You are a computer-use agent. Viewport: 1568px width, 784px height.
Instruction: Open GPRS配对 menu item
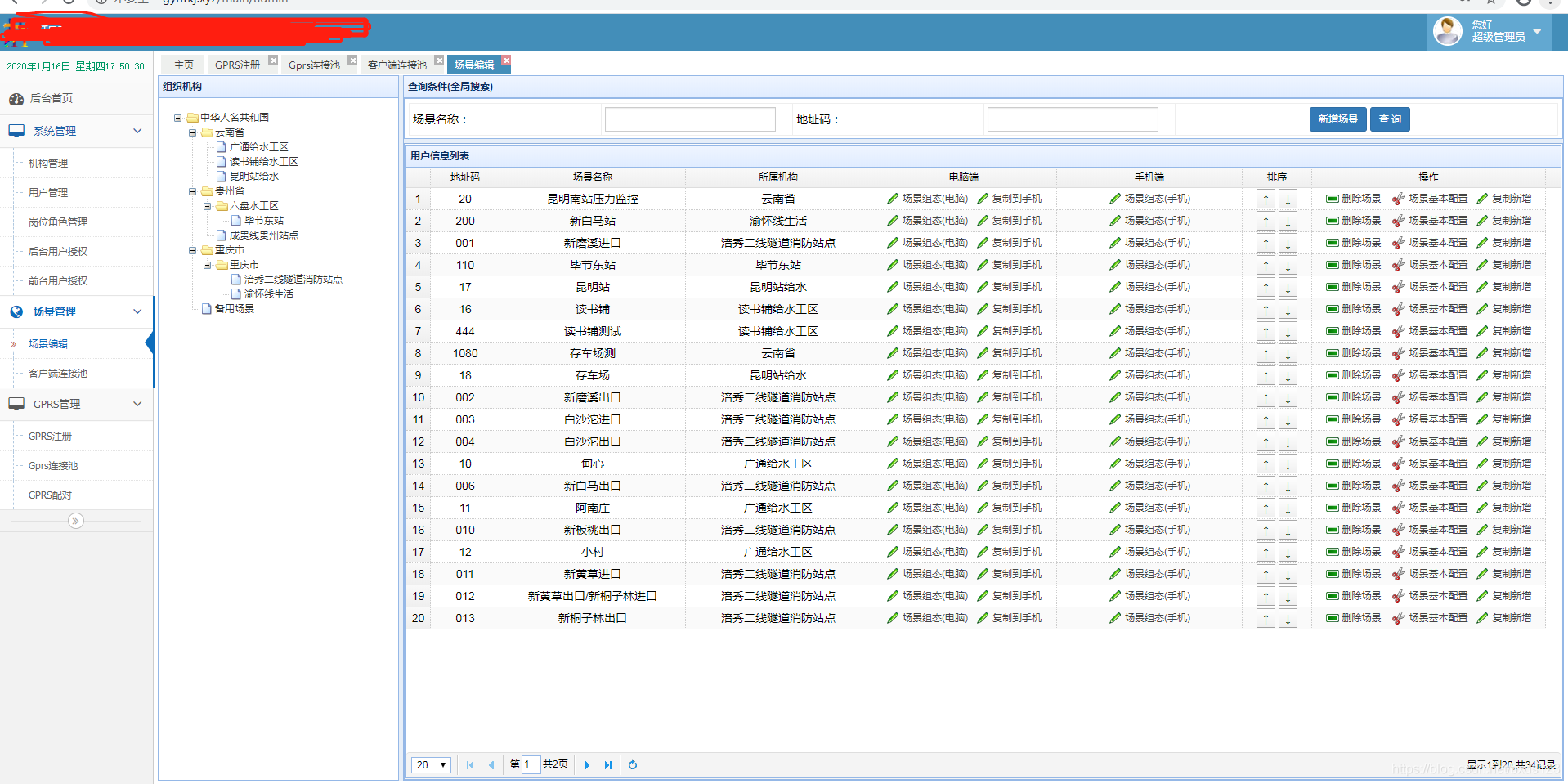pos(50,495)
